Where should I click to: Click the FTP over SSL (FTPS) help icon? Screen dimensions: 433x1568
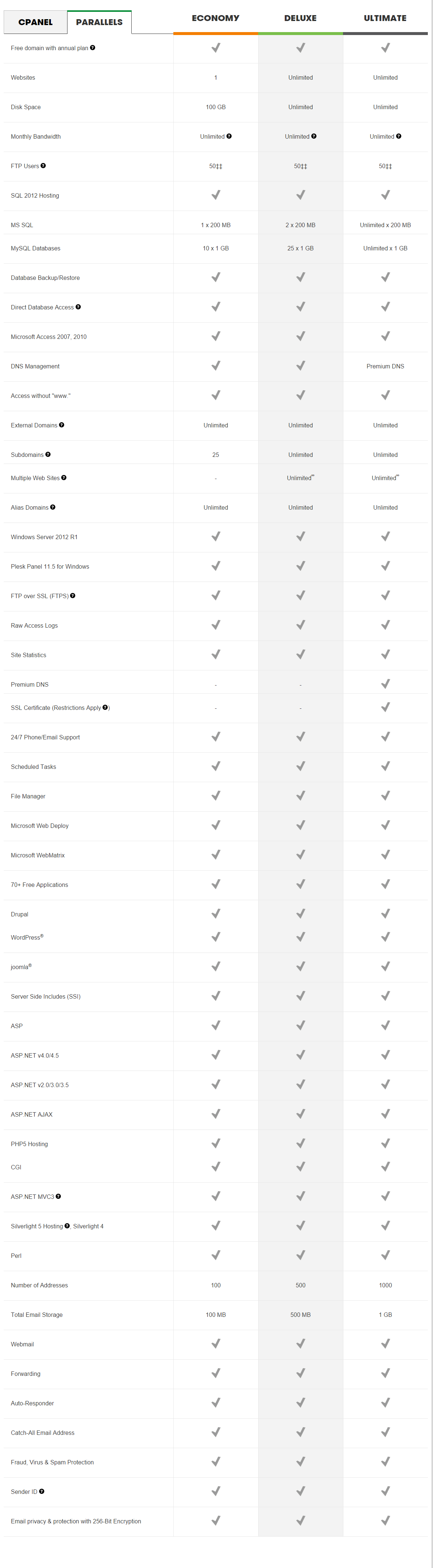(x=72, y=595)
